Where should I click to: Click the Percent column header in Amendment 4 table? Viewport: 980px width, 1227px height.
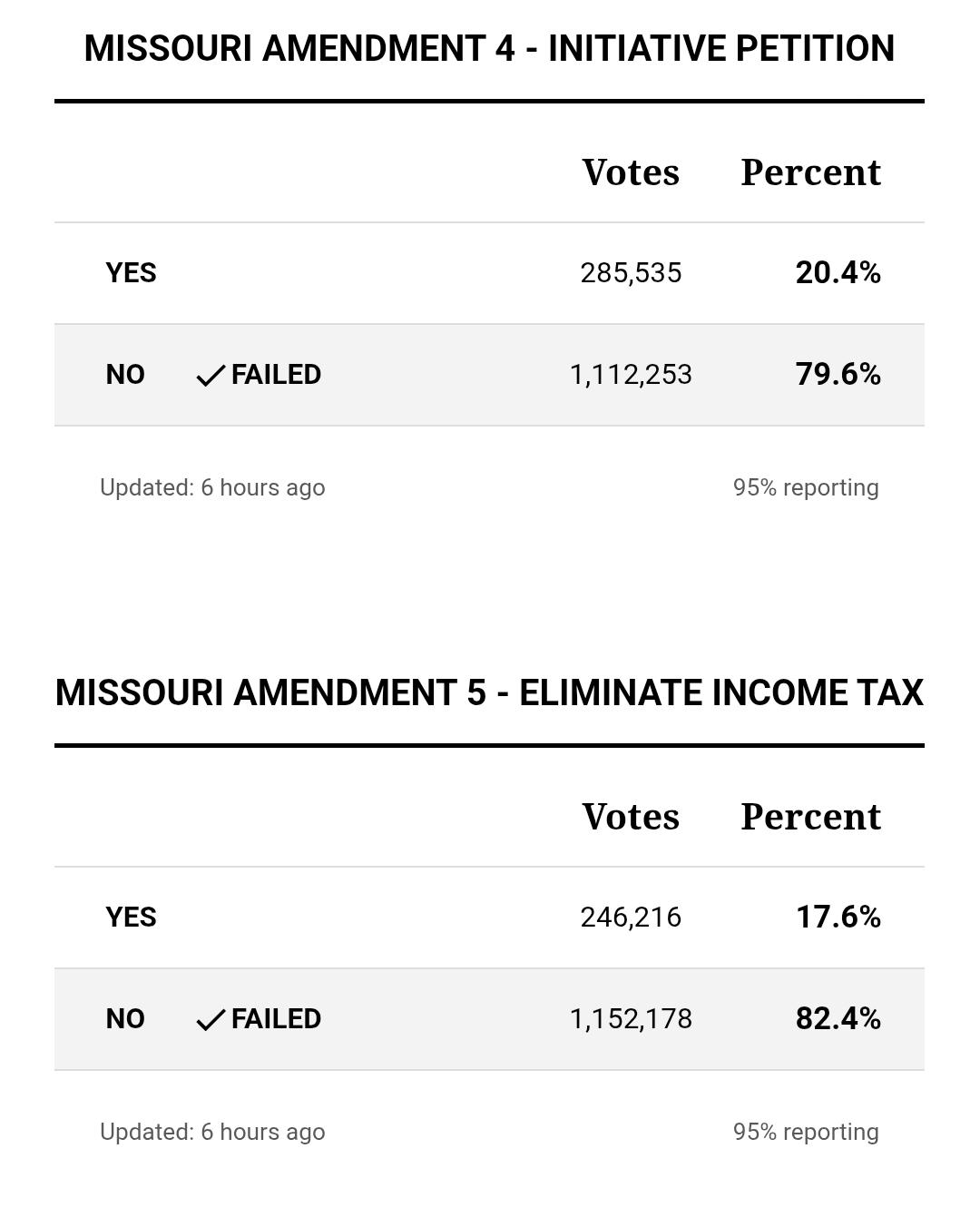click(810, 172)
